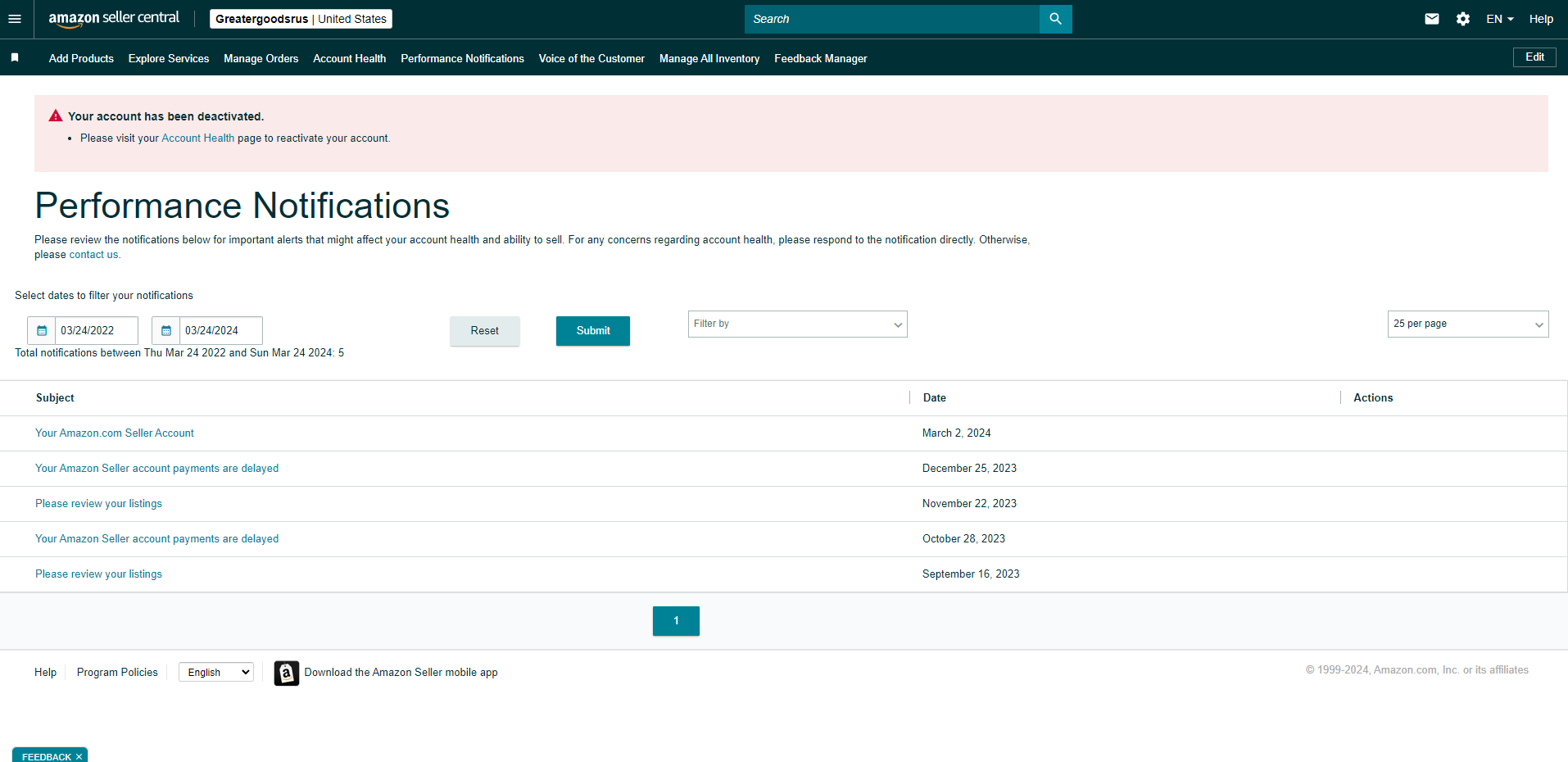Click the November 22, 2023 date cell
The image size is (1568, 762).
pyautogui.click(x=969, y=504)
